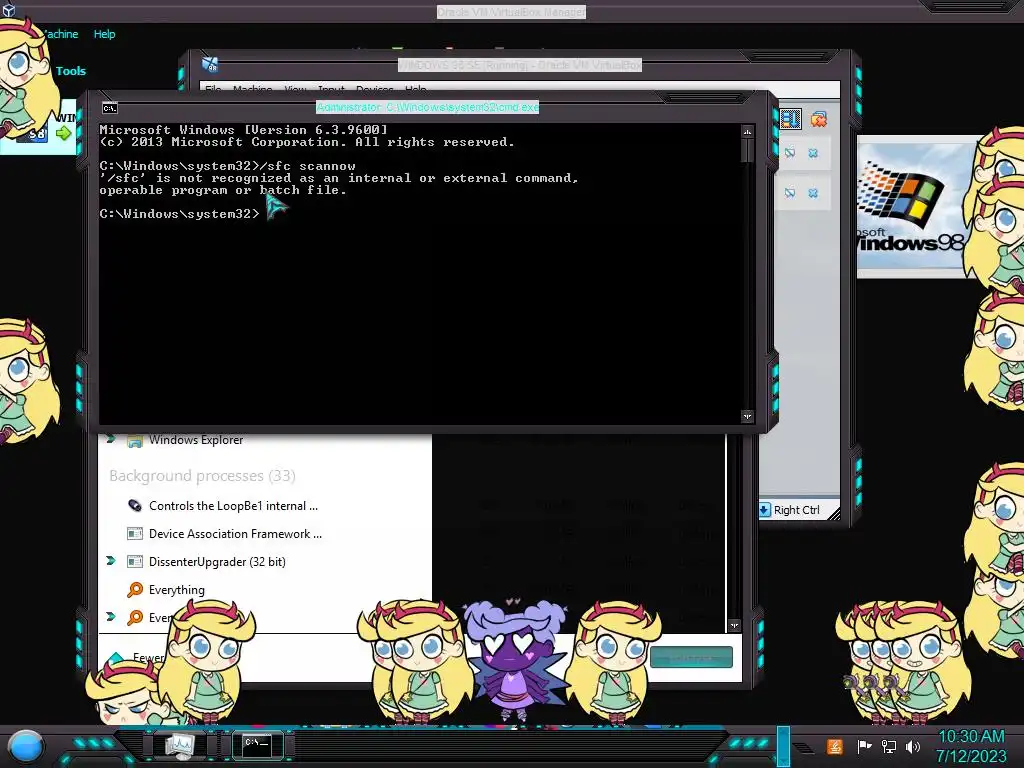Image resolution: width=1024 pixels, height=768 pixels.
Task: Click the End task button in Task Manager
Action: tap(691, 657)
